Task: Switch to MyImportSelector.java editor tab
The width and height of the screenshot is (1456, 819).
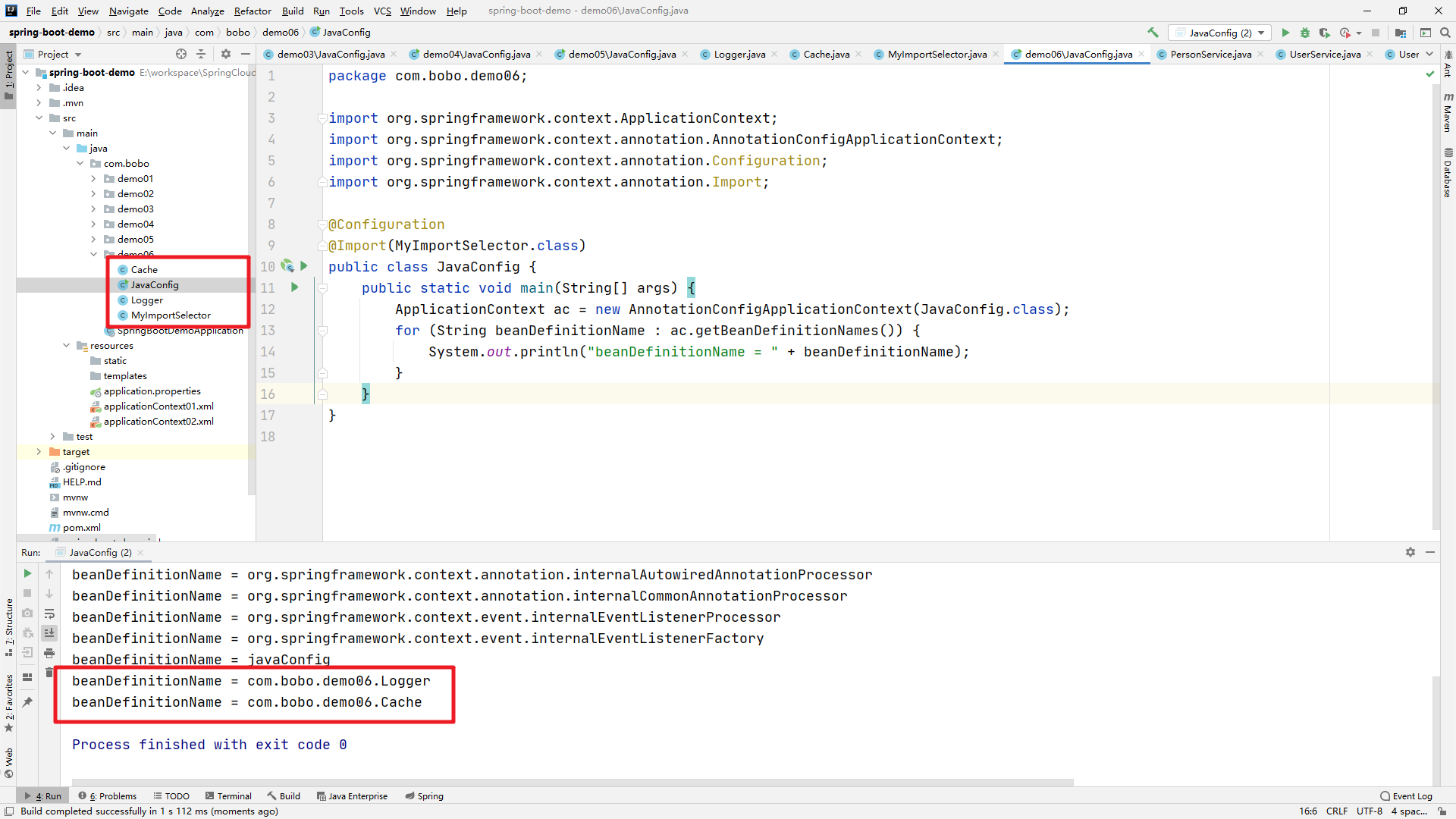Action: 937,54
